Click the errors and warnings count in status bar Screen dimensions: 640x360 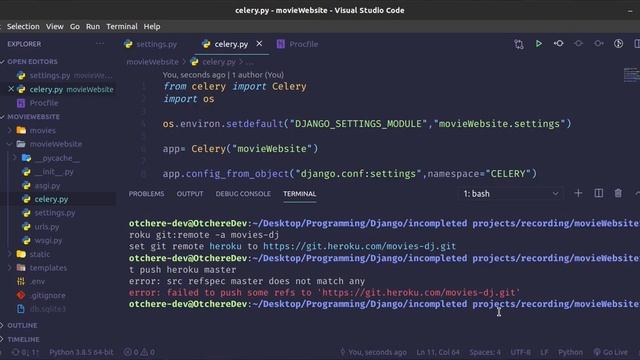click(139, 352)
